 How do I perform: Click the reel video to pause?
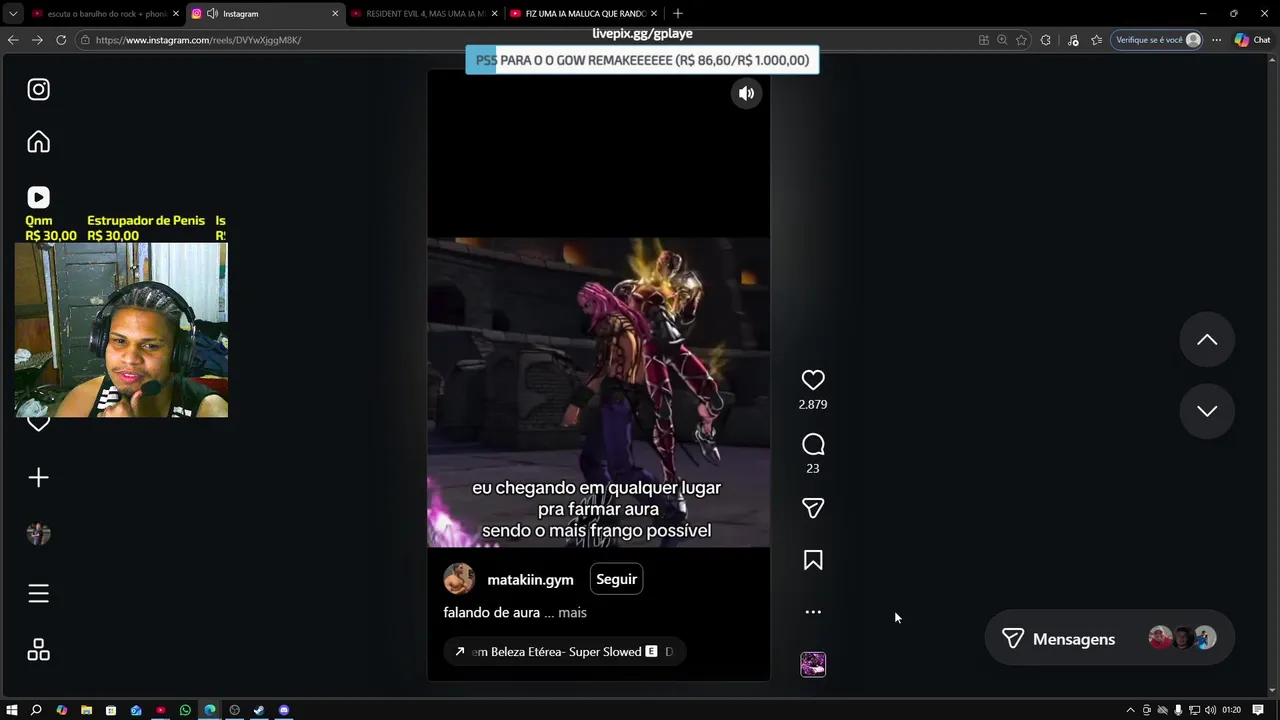pos(598,375)
